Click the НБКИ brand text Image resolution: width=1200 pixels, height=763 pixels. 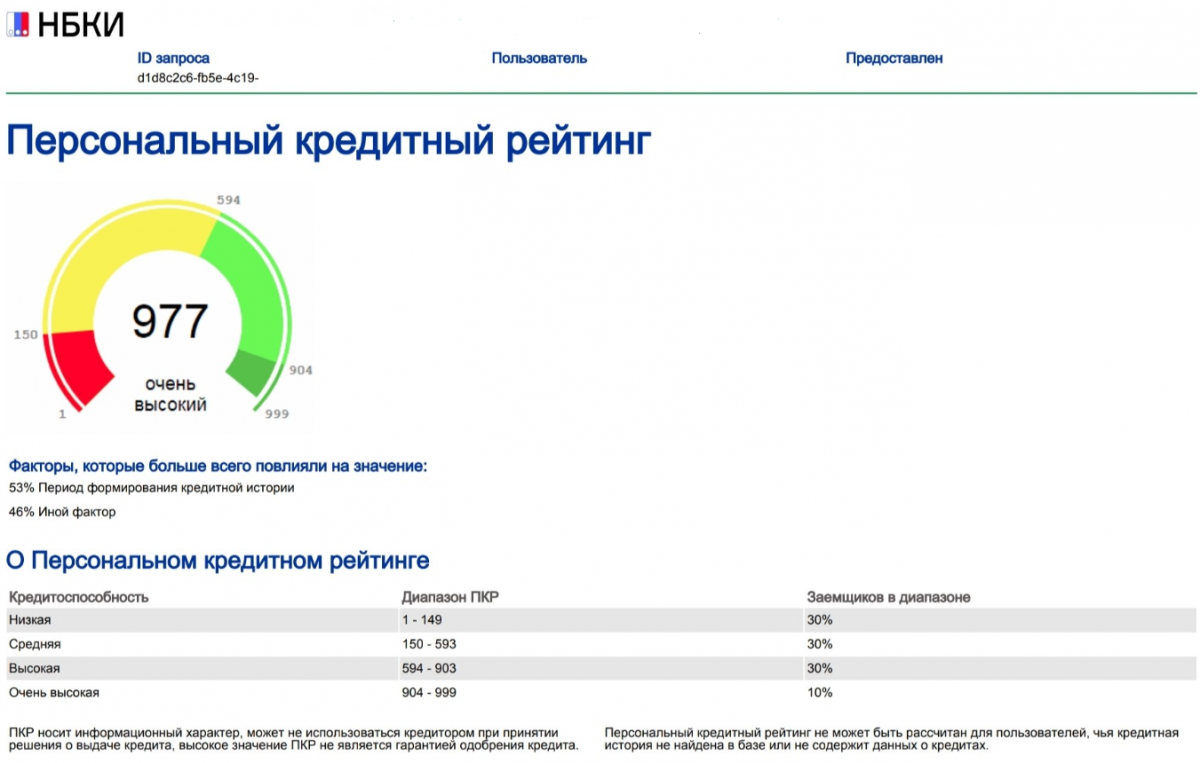[x=81, y=25]
